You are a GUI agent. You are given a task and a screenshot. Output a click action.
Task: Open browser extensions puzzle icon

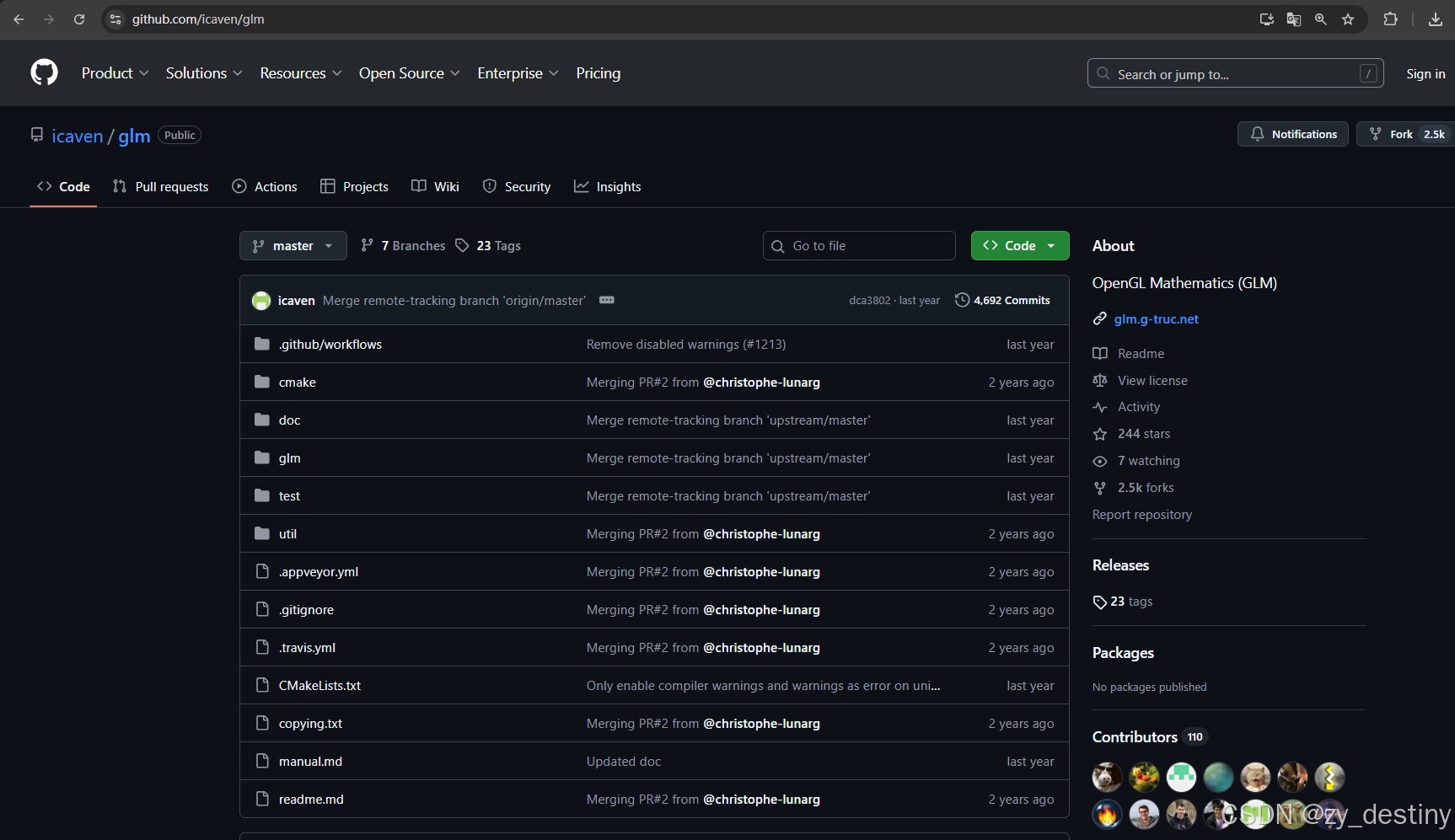1391,19
